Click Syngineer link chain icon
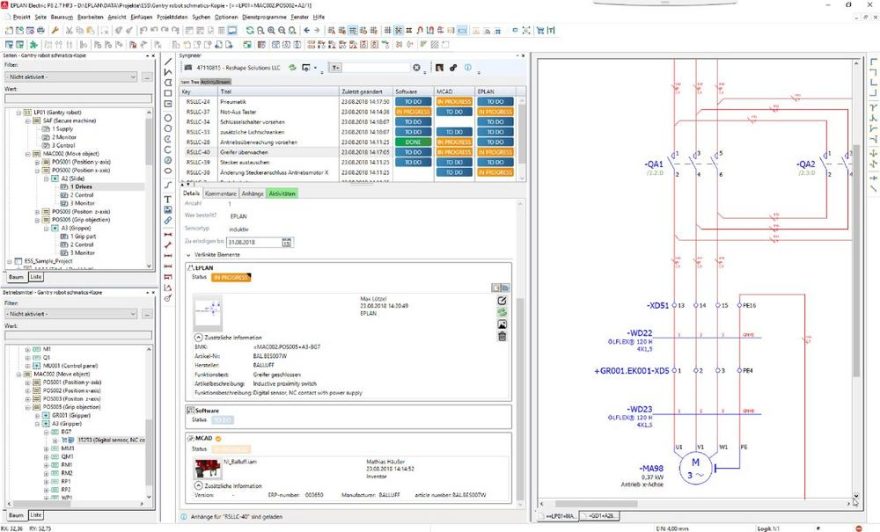 pyautogui.click(x=453, y=67)
